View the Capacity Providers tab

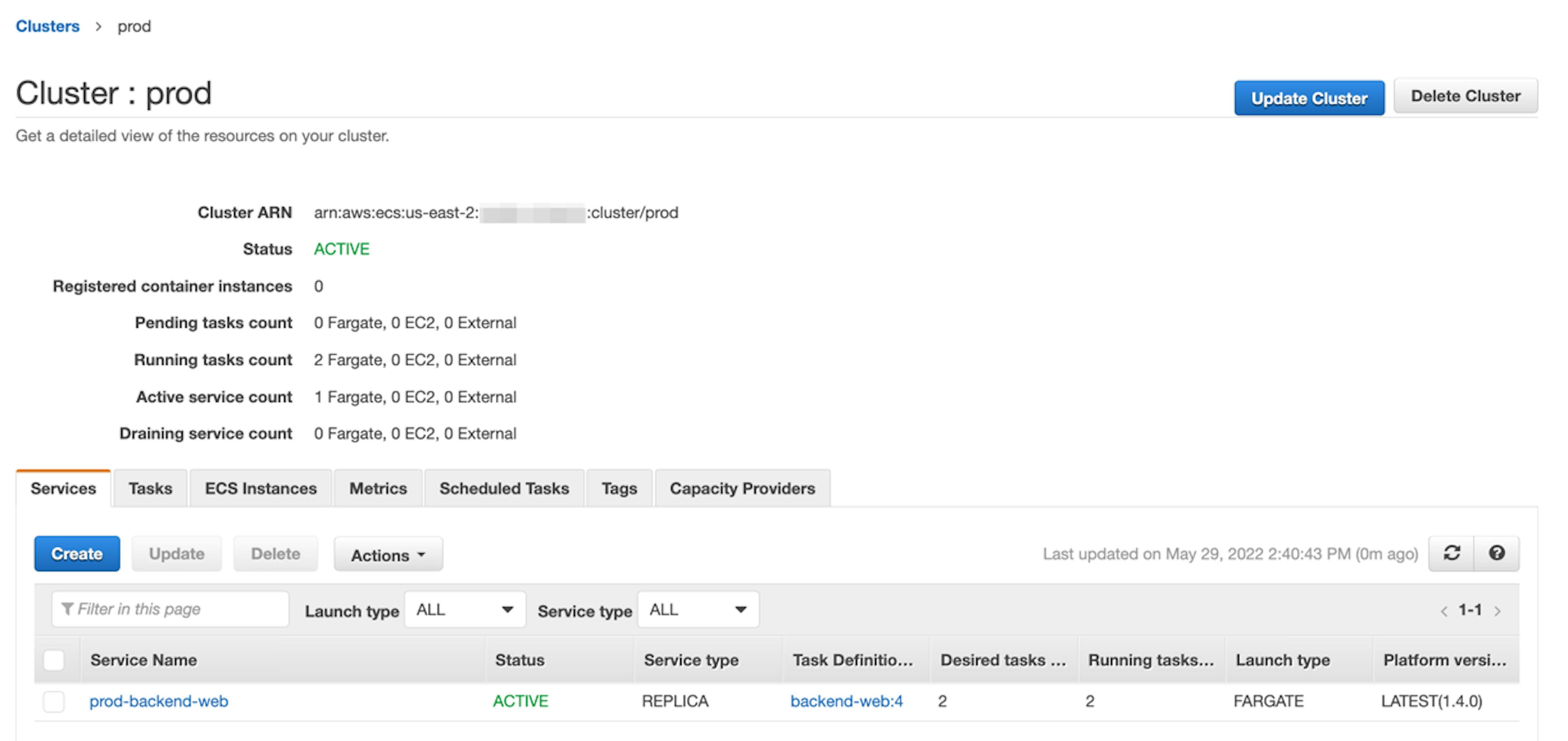[x=742, y=488]
